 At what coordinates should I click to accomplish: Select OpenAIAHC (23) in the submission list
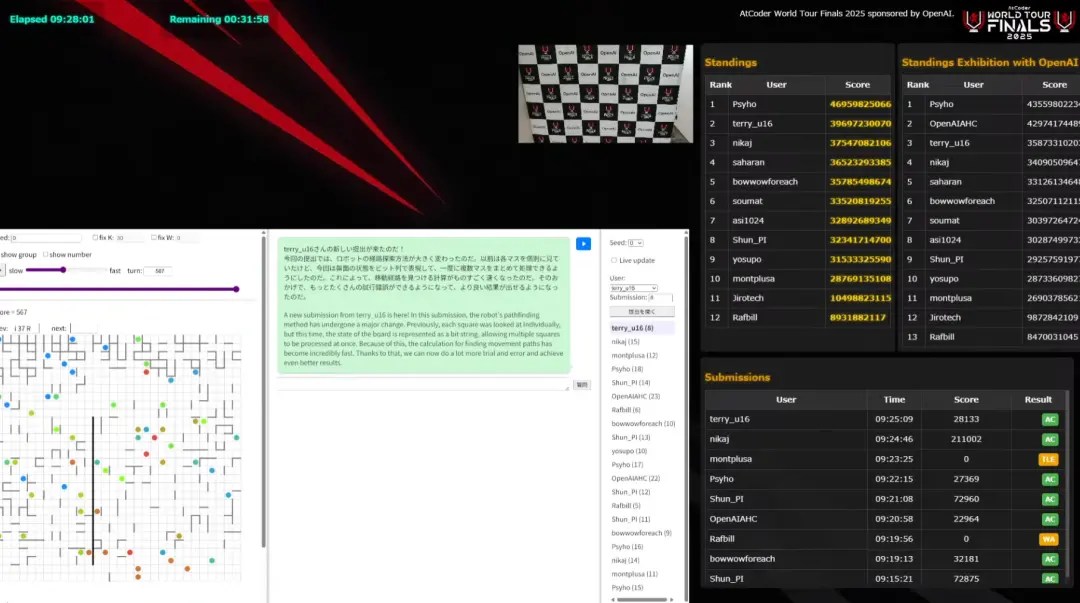(636, 396)
